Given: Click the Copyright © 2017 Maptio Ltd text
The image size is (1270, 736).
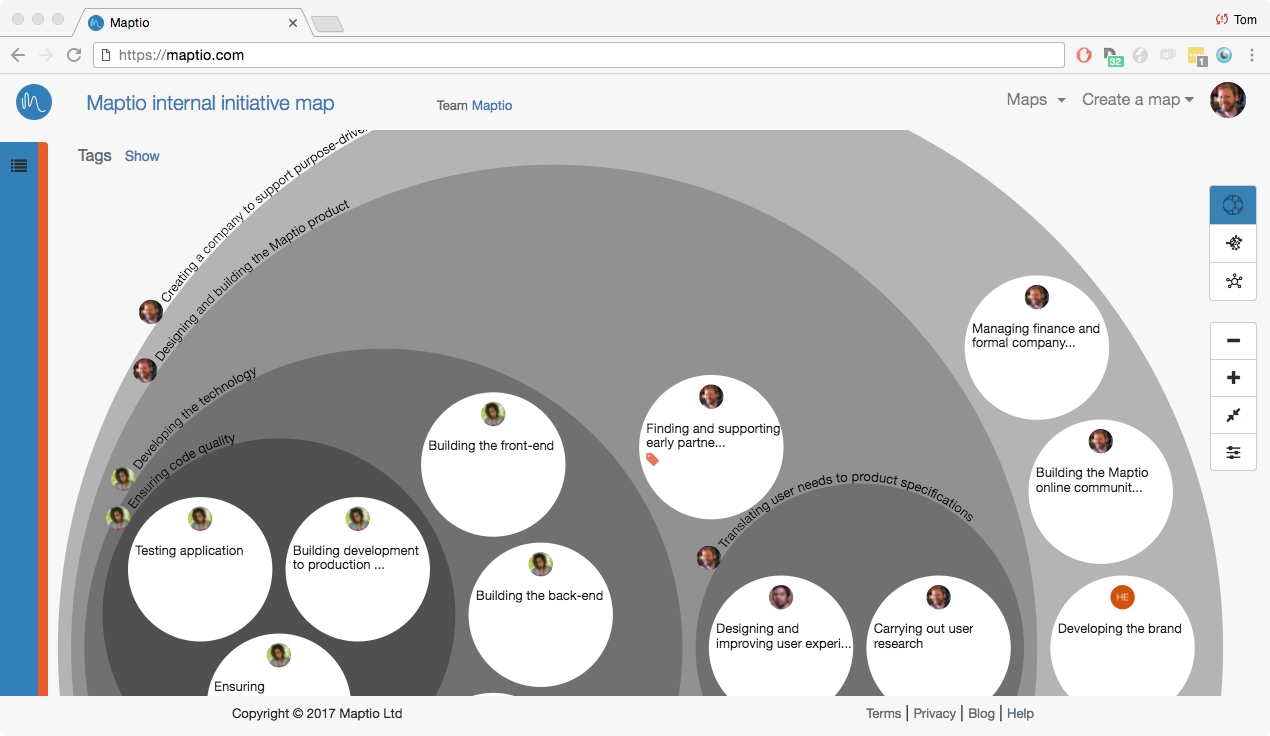Looking at the screenshot, I should (317, 713).
